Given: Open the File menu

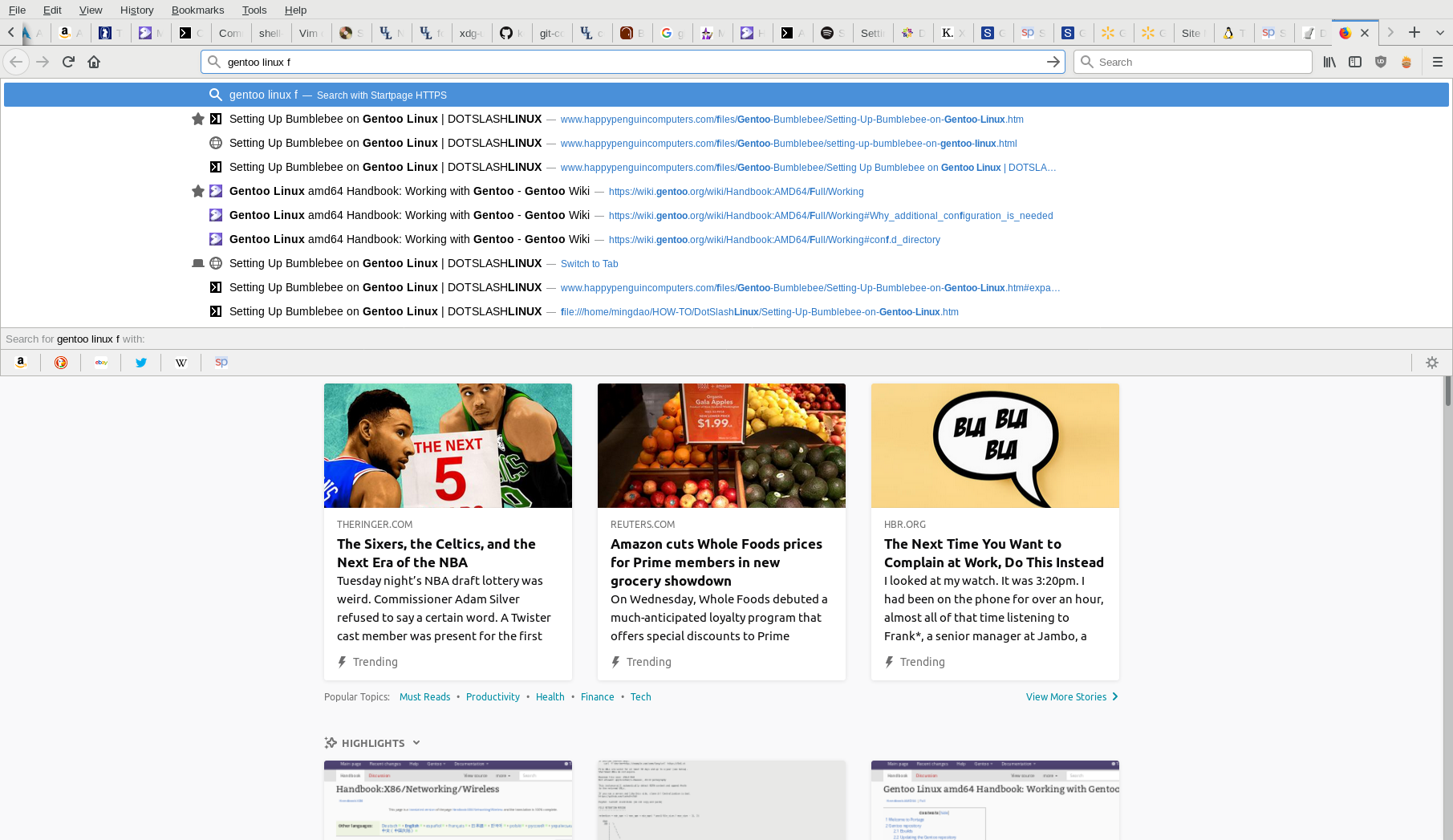Looking at the screenshot, I should (x=17, y=10).
